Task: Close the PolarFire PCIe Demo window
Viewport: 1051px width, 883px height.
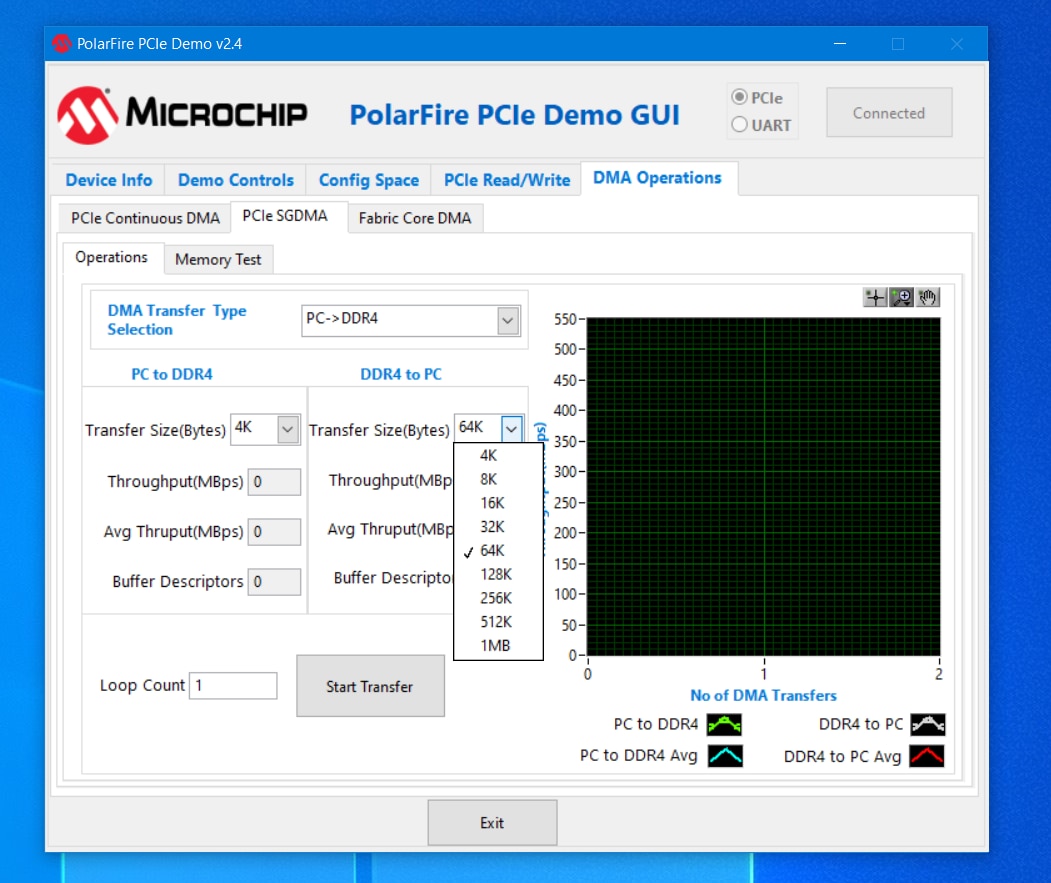Action: pos(956,44)
